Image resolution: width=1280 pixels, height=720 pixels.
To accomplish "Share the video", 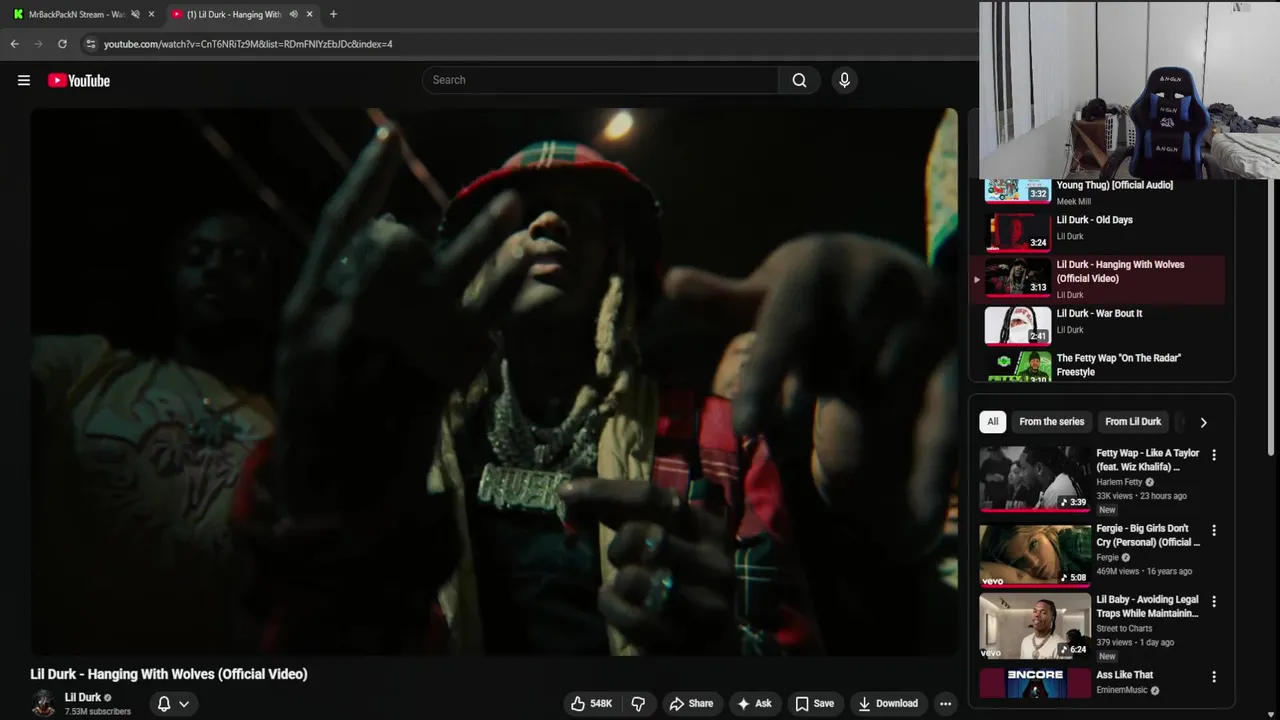I will [691, 704].
